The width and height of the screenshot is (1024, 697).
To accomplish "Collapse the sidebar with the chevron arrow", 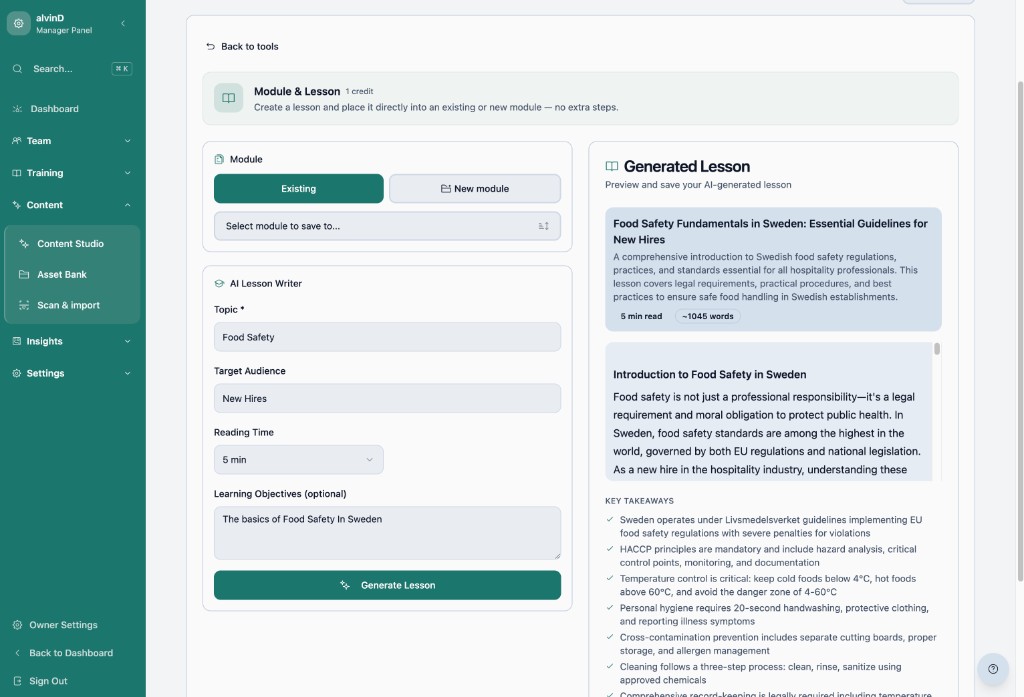I will 123,23.
